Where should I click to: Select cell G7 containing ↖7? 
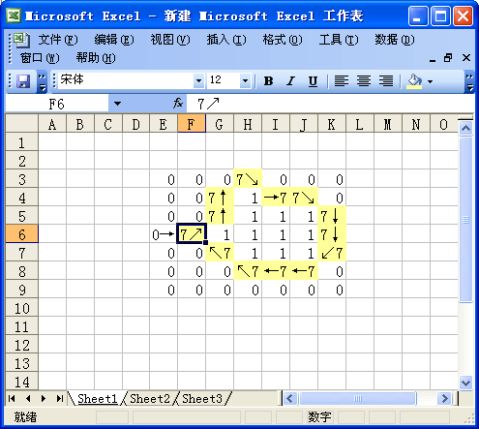pos(220,253)
